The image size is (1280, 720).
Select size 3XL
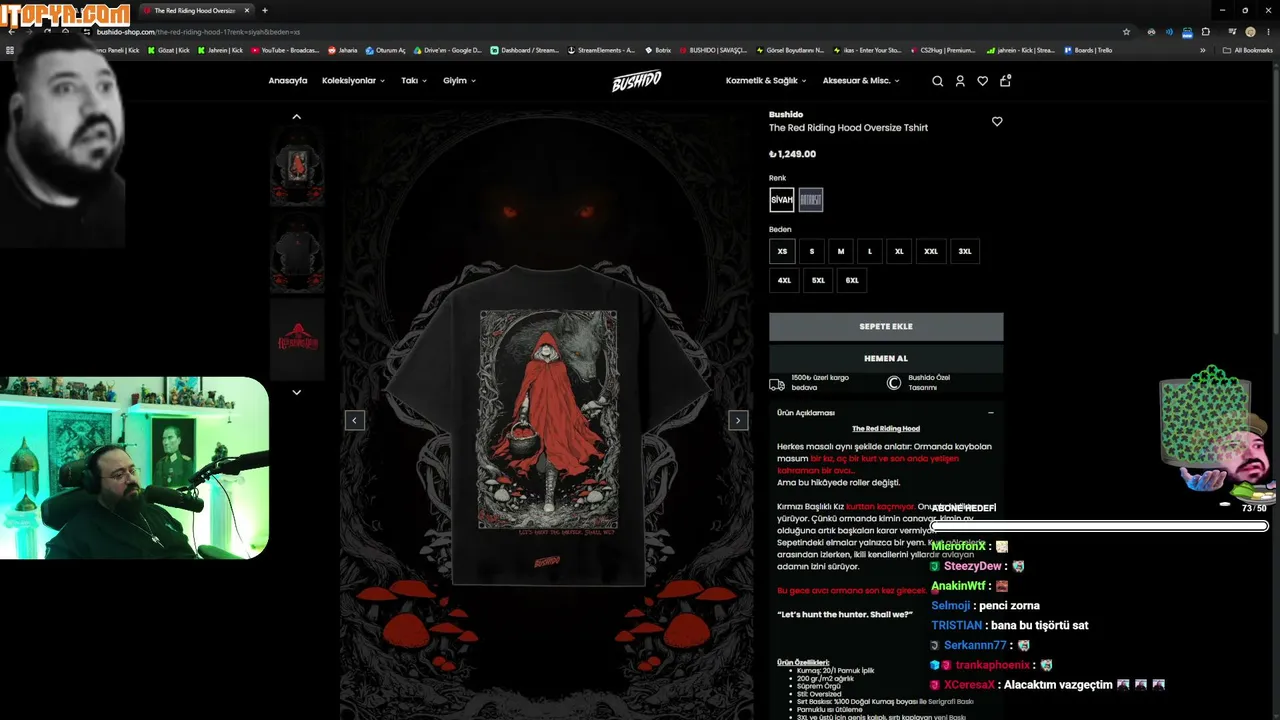pyautogui.click(x=965, y=251)
